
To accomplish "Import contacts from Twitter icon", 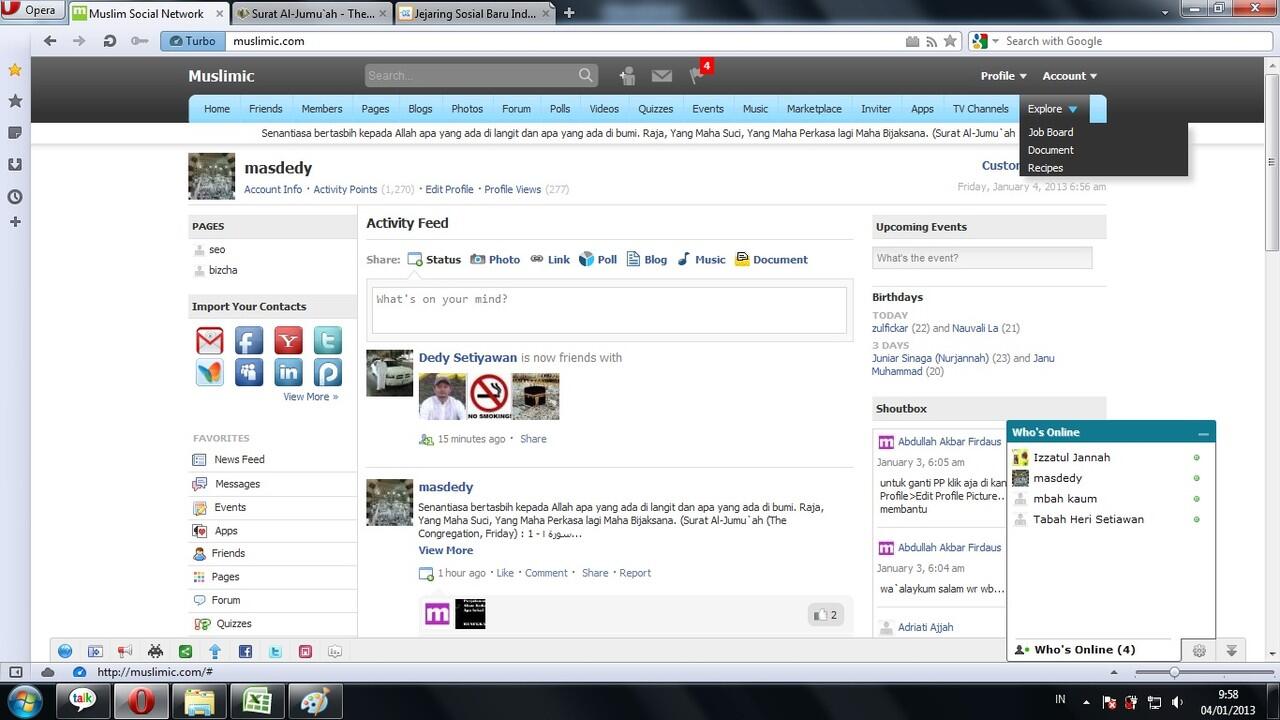I will coord(327,340).
